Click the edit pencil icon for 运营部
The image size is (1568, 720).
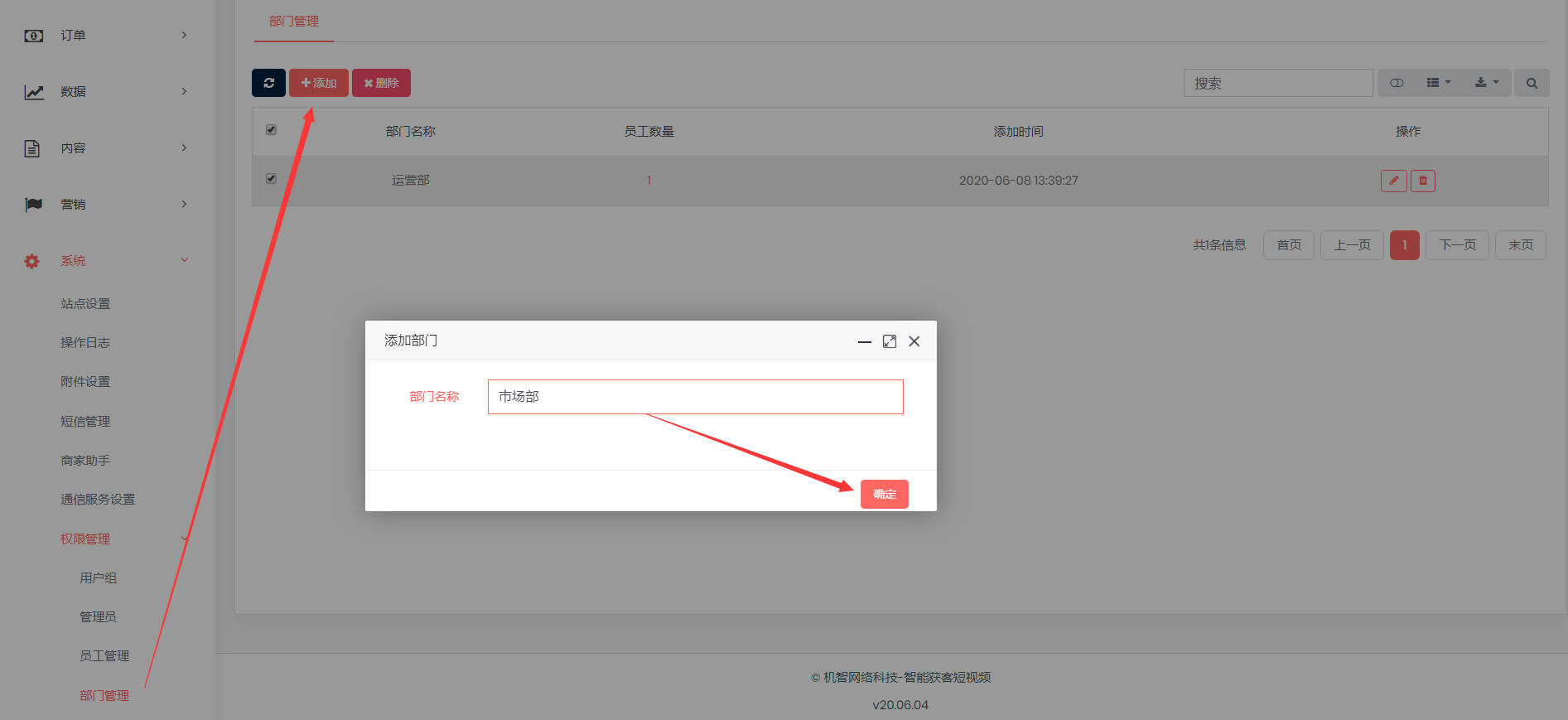point(1393,181)
